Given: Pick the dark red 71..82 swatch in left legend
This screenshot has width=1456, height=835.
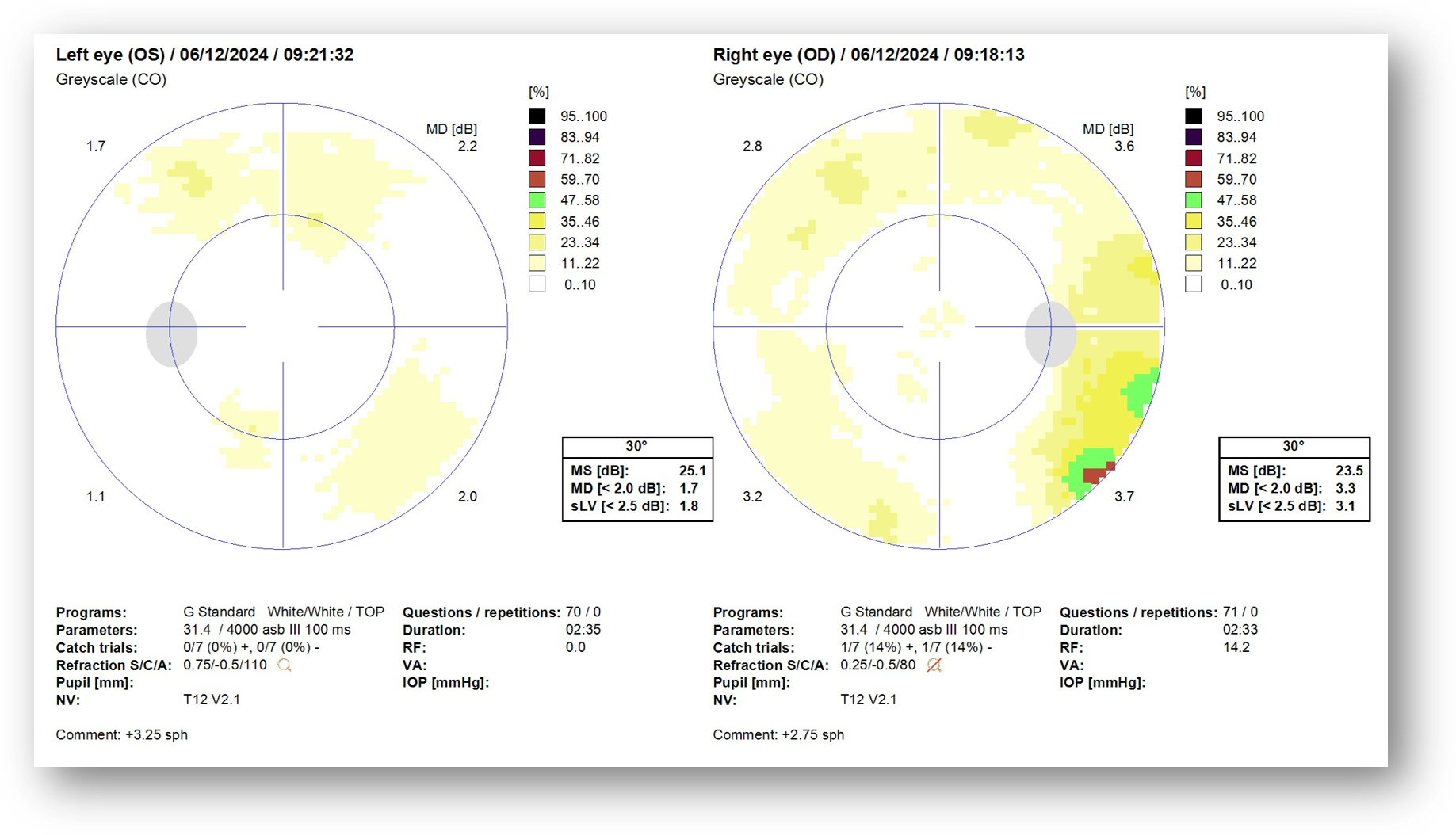Looking at the screenshot, I should pyautogui.click(x=537, y=158).
